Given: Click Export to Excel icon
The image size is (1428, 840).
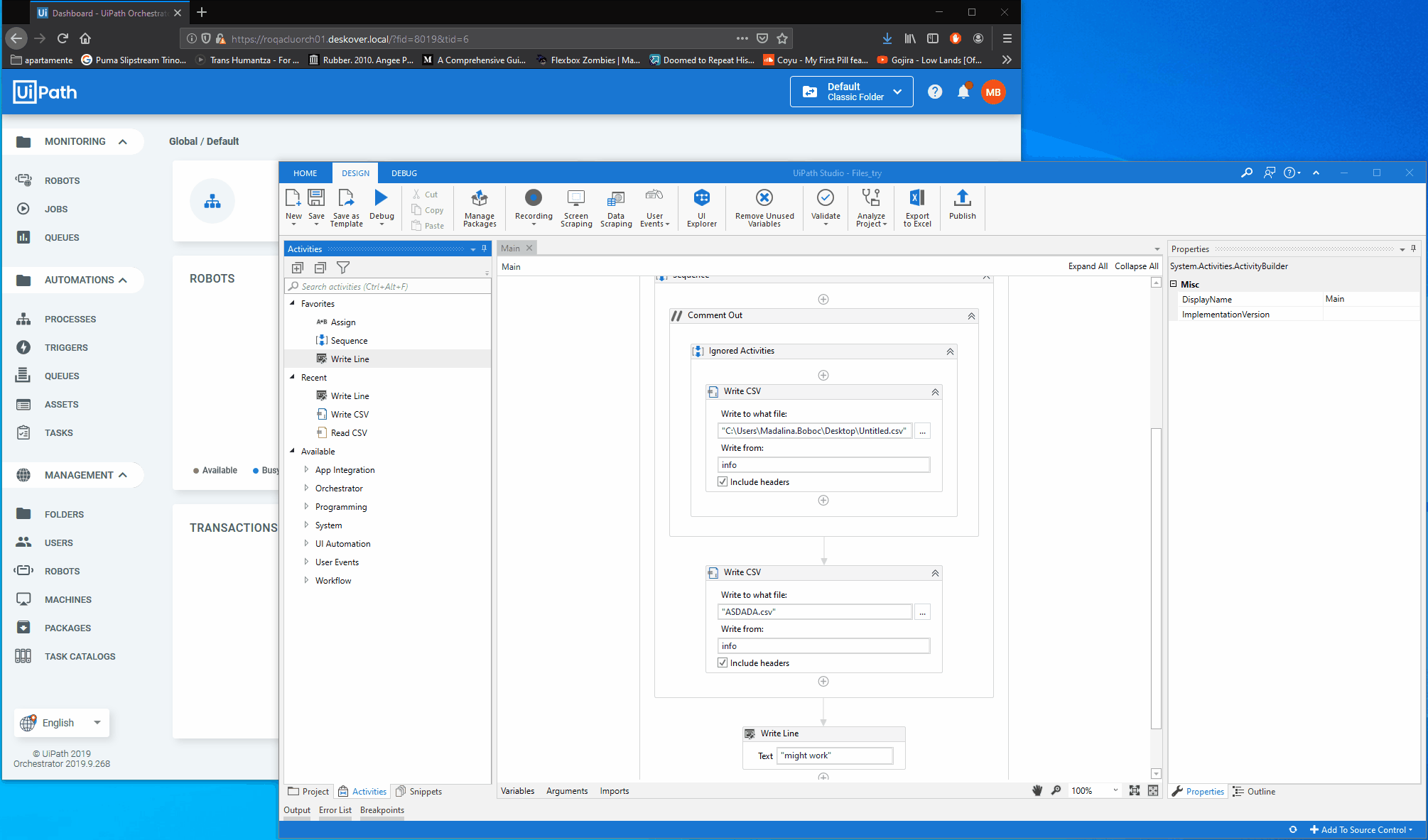Looking at the screenshot, I should point(916,199).
